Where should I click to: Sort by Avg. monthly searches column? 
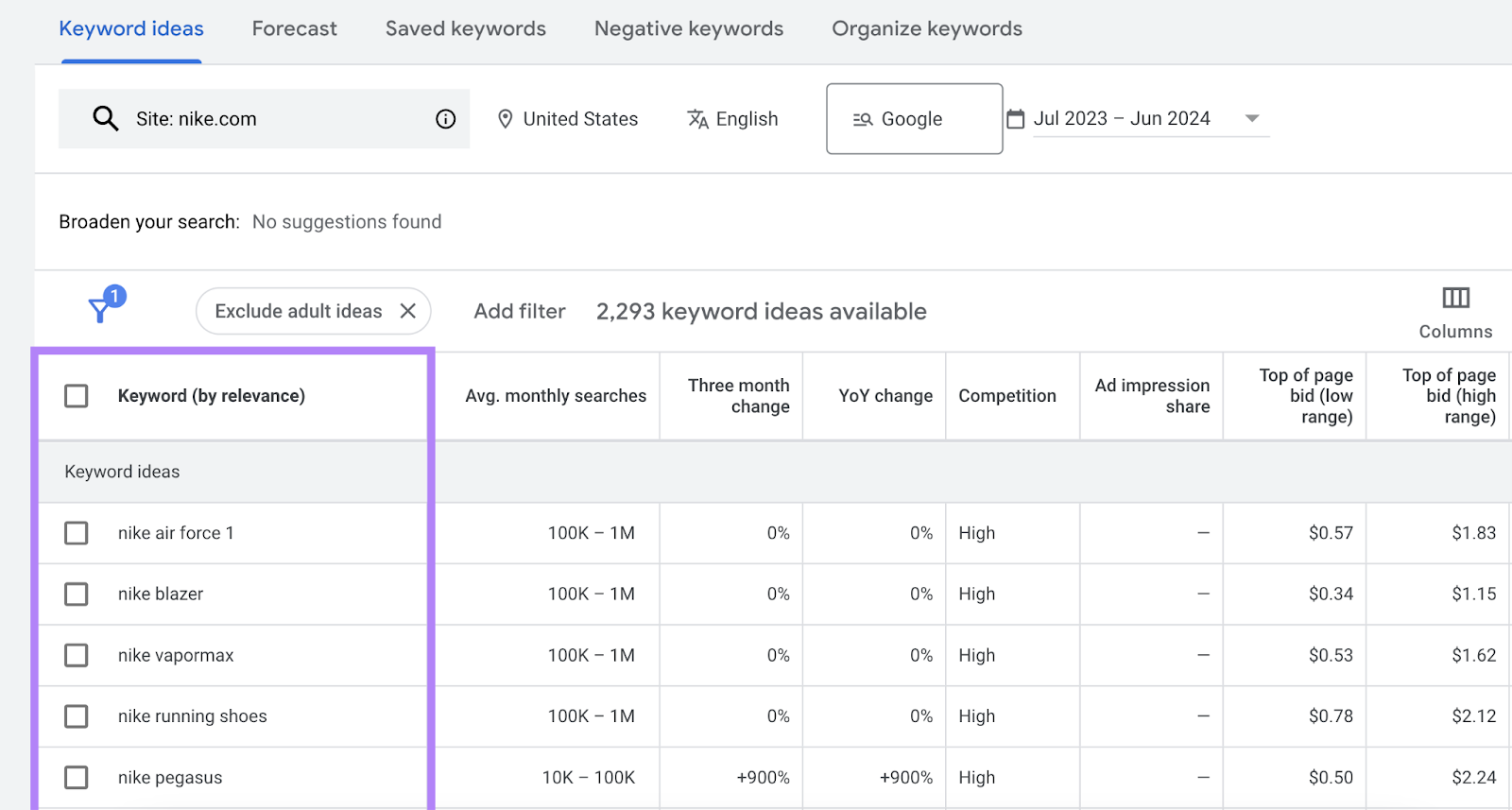pos(556,396)
